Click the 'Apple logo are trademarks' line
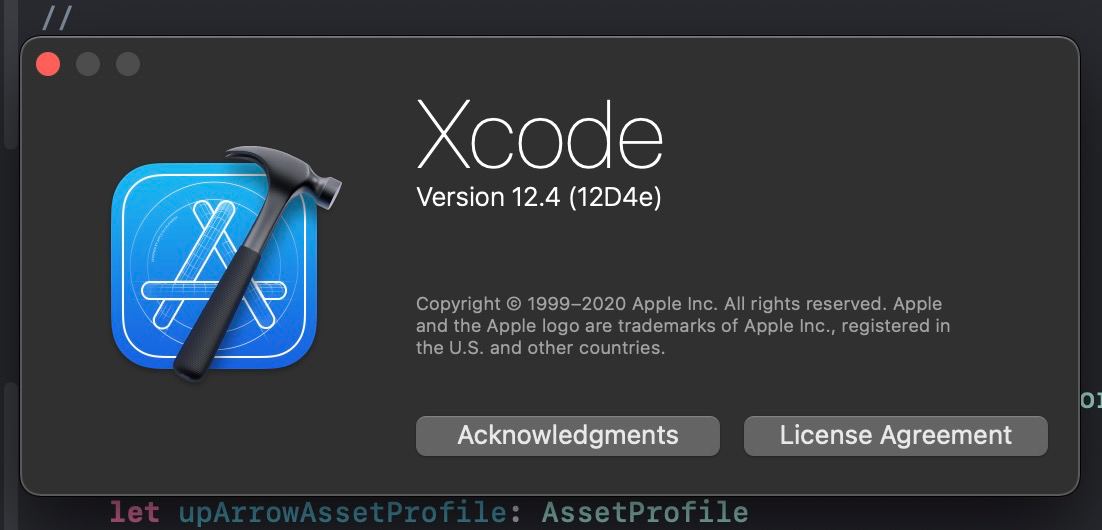The image size is (1102, 530). [x=683, y=326]
